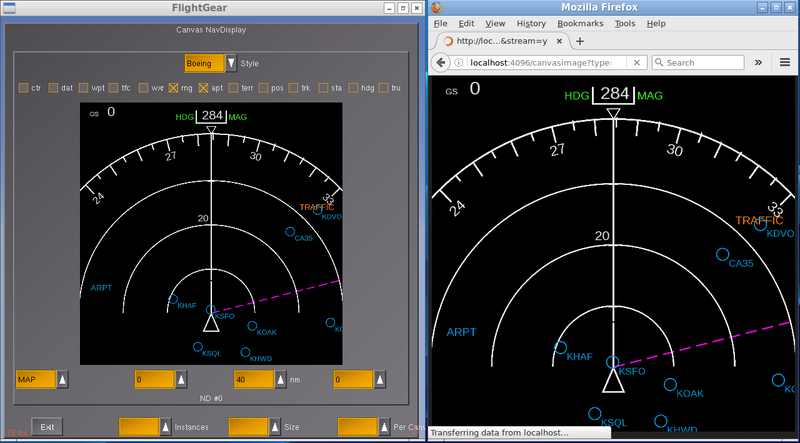Image resolution: width=800 pixels, height=443 pixels.
Task: Click the KHWD airport circle in FlightGear
Action: (x=245, y=352)
